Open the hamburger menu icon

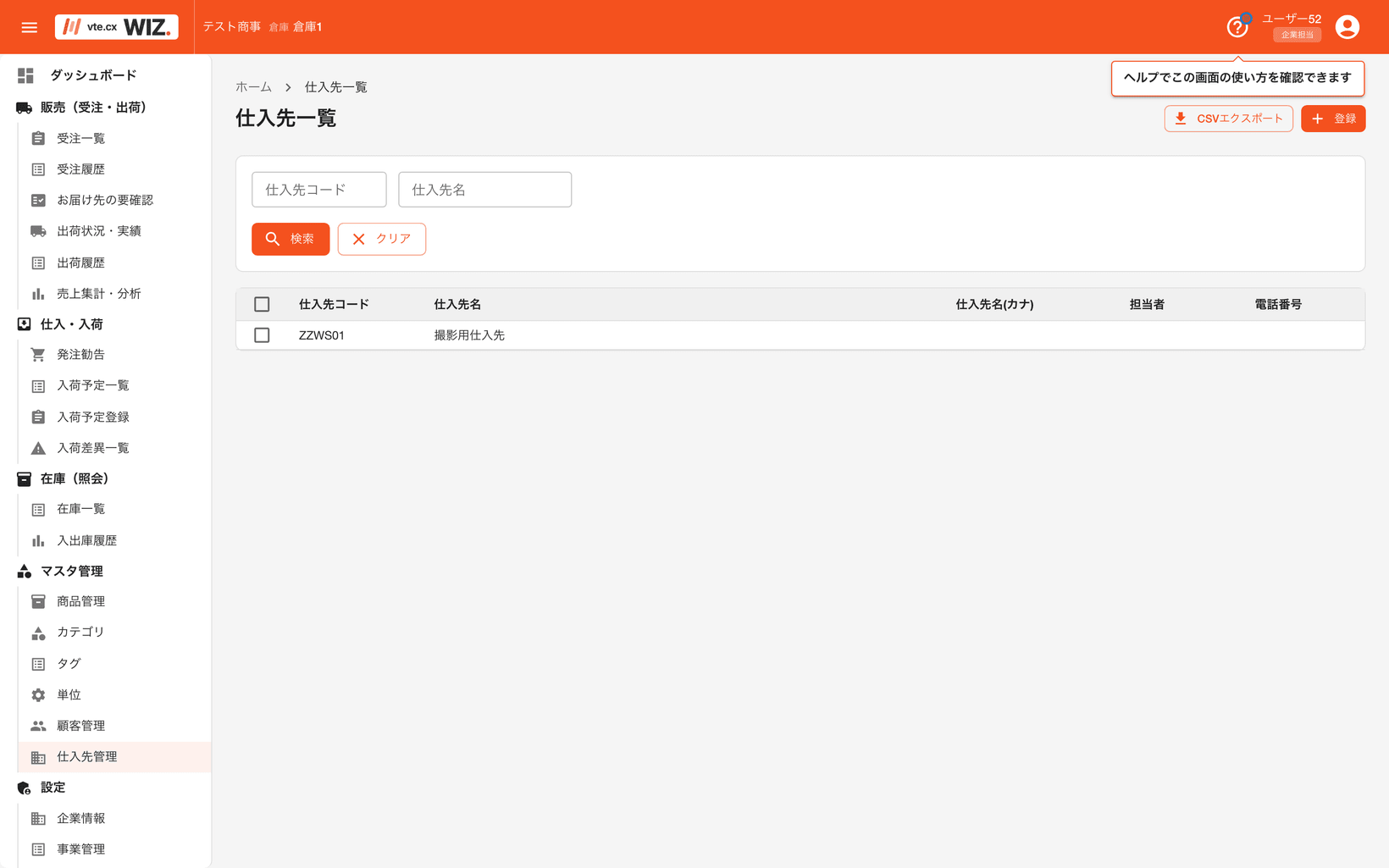pos(30,27)
